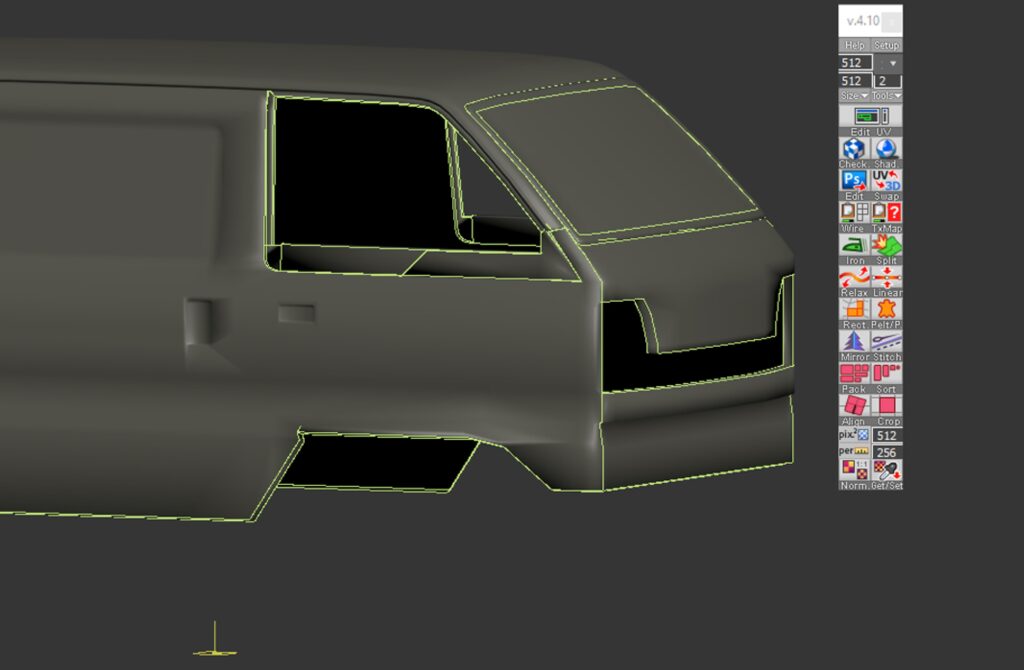This screenshot has width=1024, height=670.
Task: Expand the Tools dropdown
Action: [x=886, y=96]
